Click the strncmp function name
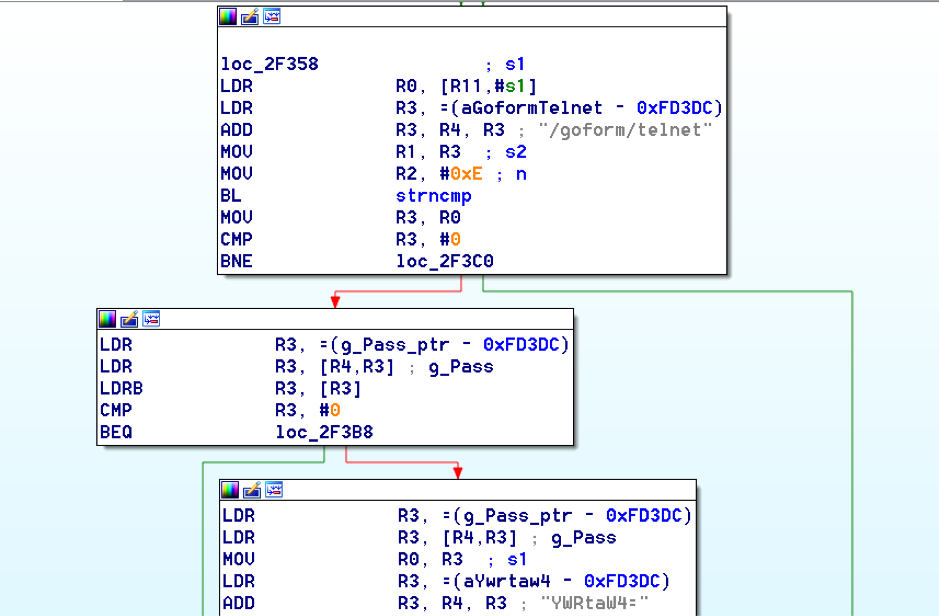 pyautogui.click(x=434, y=196)
